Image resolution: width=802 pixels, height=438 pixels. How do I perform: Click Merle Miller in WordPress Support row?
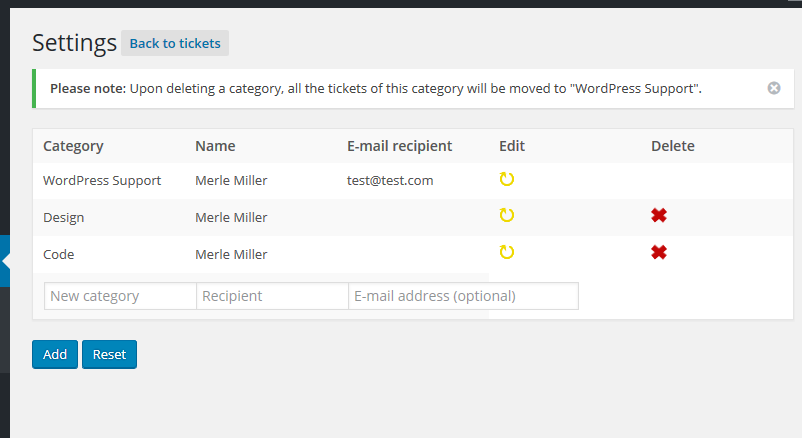click(231, 181)
